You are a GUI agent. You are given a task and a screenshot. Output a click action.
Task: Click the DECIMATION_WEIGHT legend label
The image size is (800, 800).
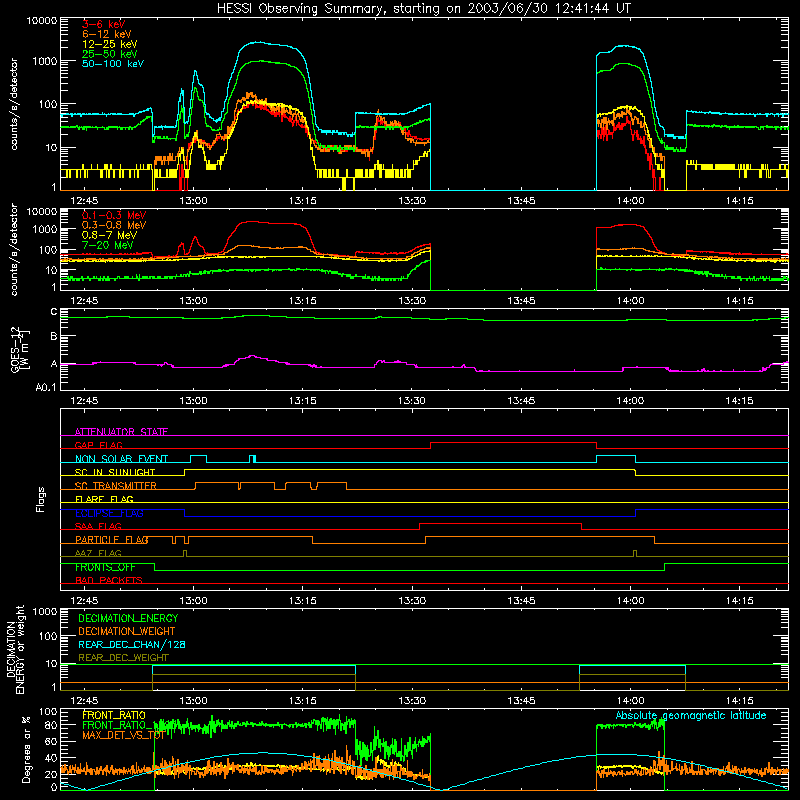point(127,631)
